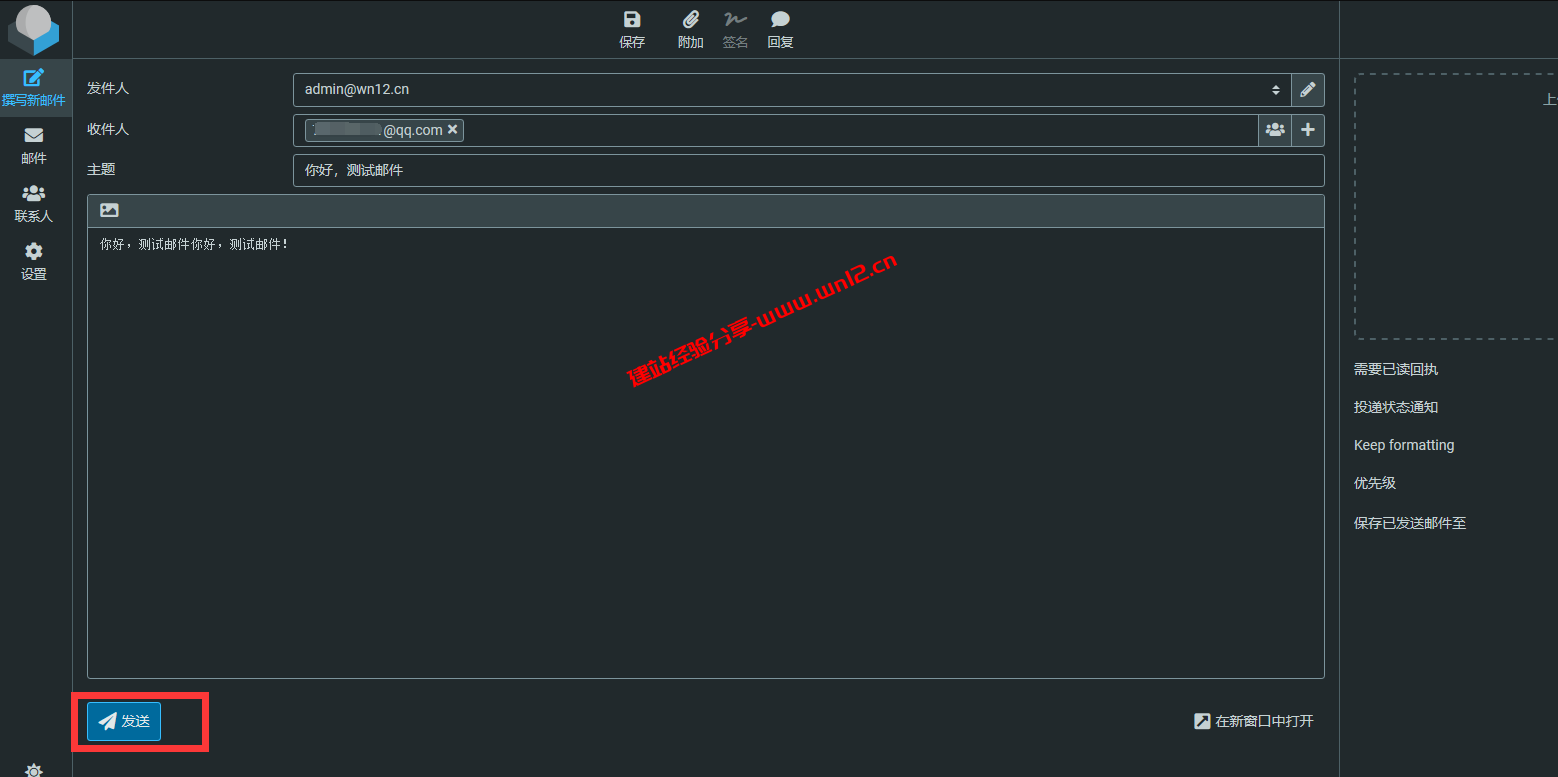Enable 投递状态通知 delivery status notification
The height and width of the screenshot is (777, 1558).
pyautogui.click(x=1395, y=407)
